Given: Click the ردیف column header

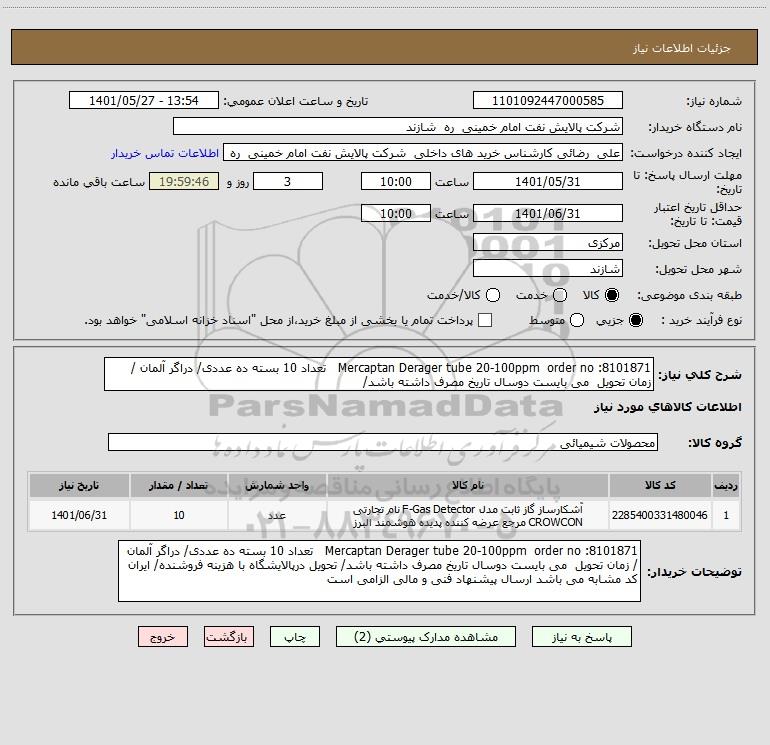Looking at the screenshot, I should click(x=726, y=485).
